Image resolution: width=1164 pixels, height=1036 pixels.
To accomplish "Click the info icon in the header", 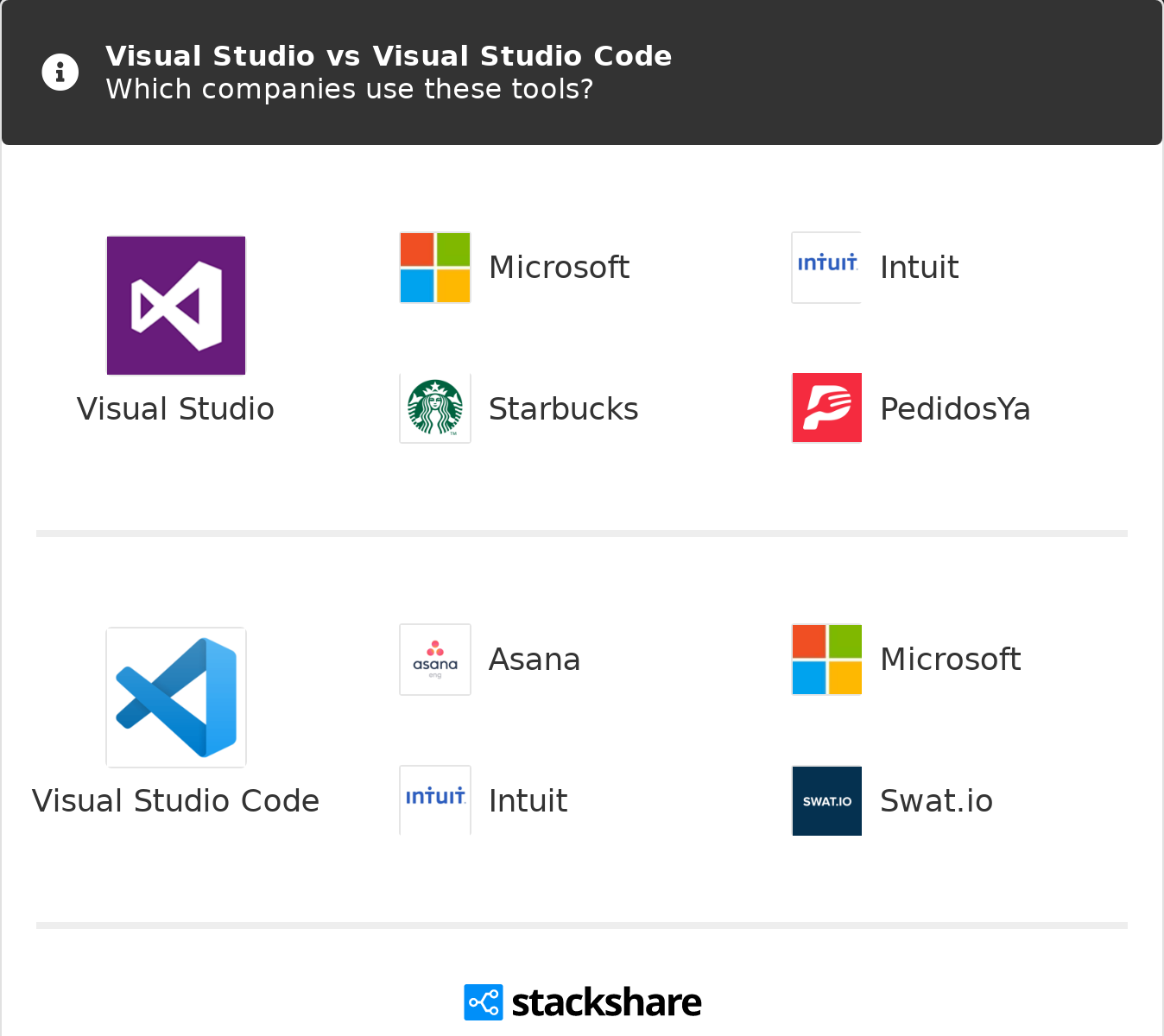I will pyautogui.click(x=60, y=72).
